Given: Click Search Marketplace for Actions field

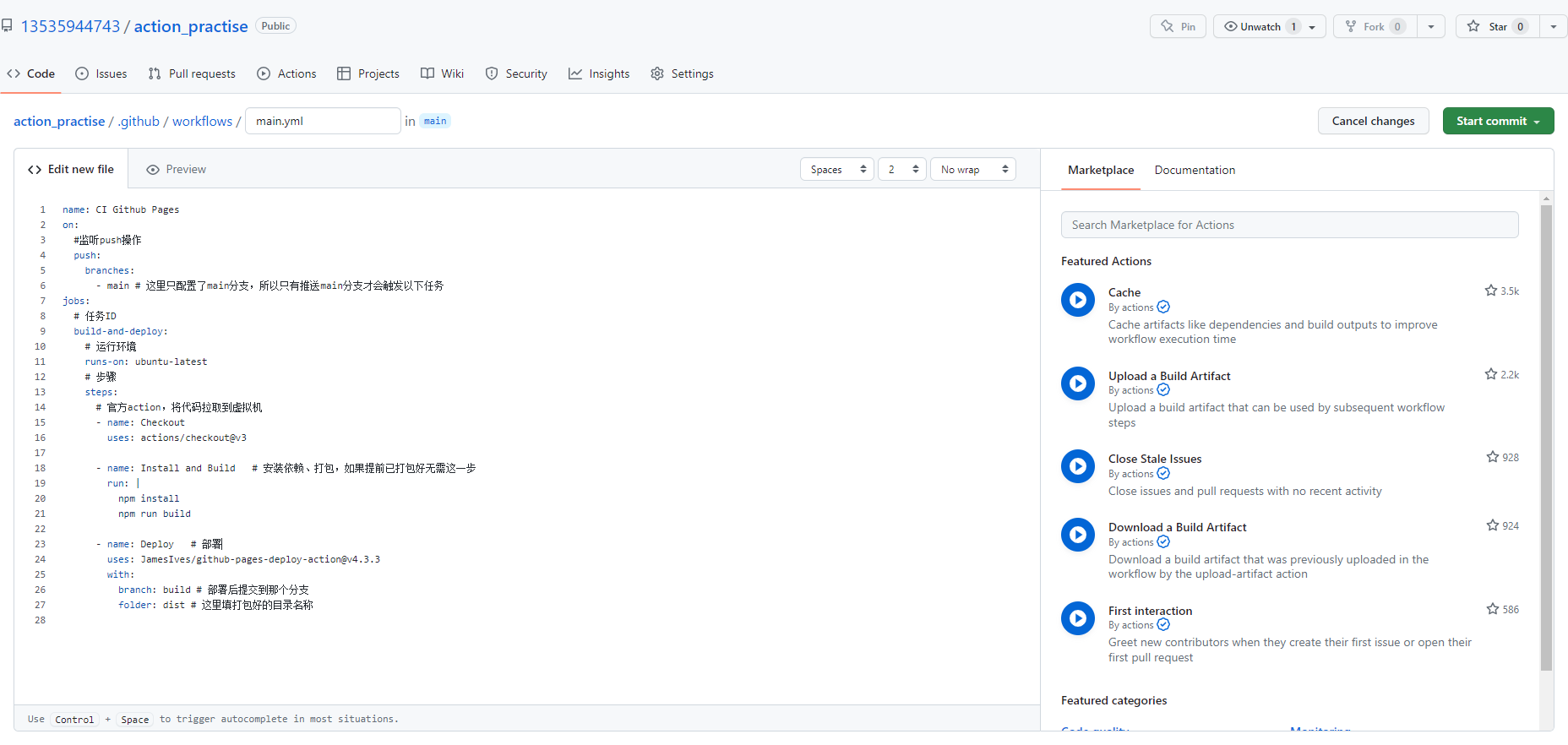Looking at the screenshot, I should [x=1289, y=225].
